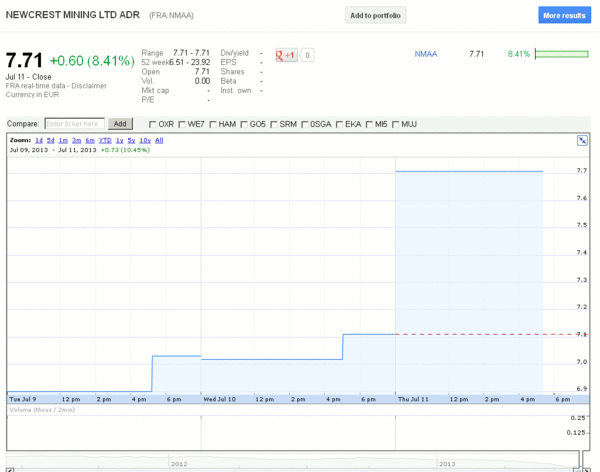
Task: Click the Tue Jul 9 axis label
Action: pyautogui.click(x=23, y=399)
